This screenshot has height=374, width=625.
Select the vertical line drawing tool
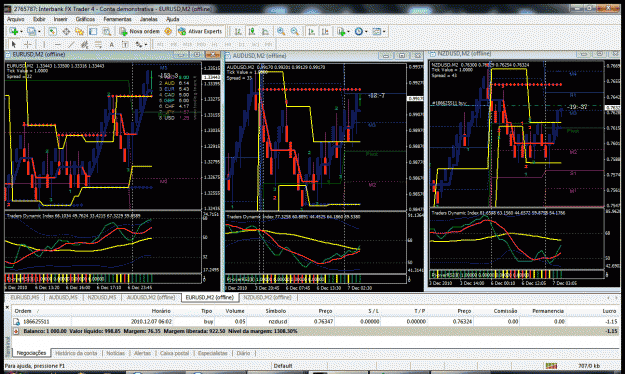[x=44, y=44]
